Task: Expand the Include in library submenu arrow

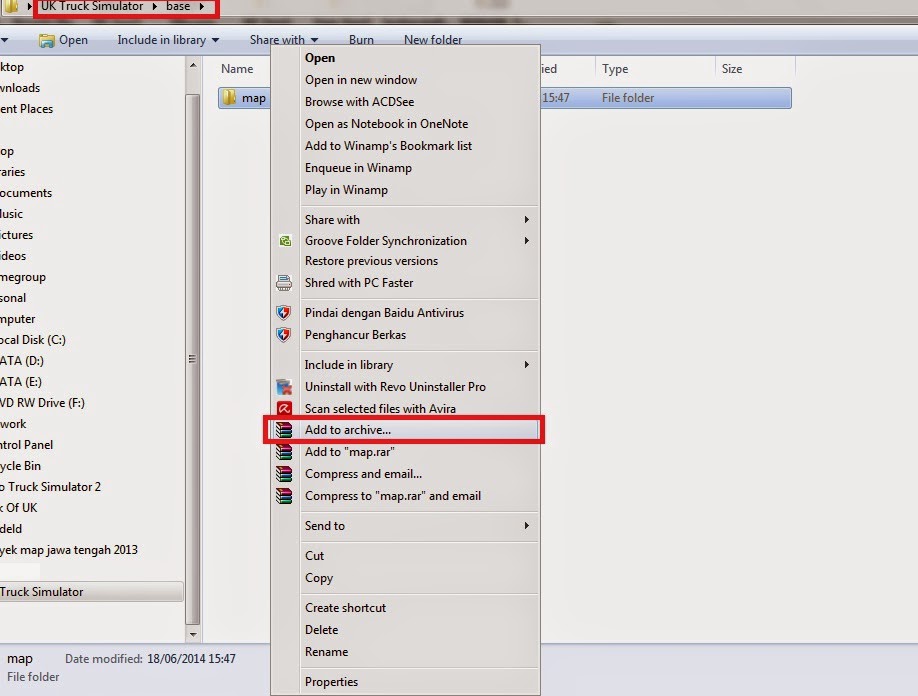Action: (527, 365)
